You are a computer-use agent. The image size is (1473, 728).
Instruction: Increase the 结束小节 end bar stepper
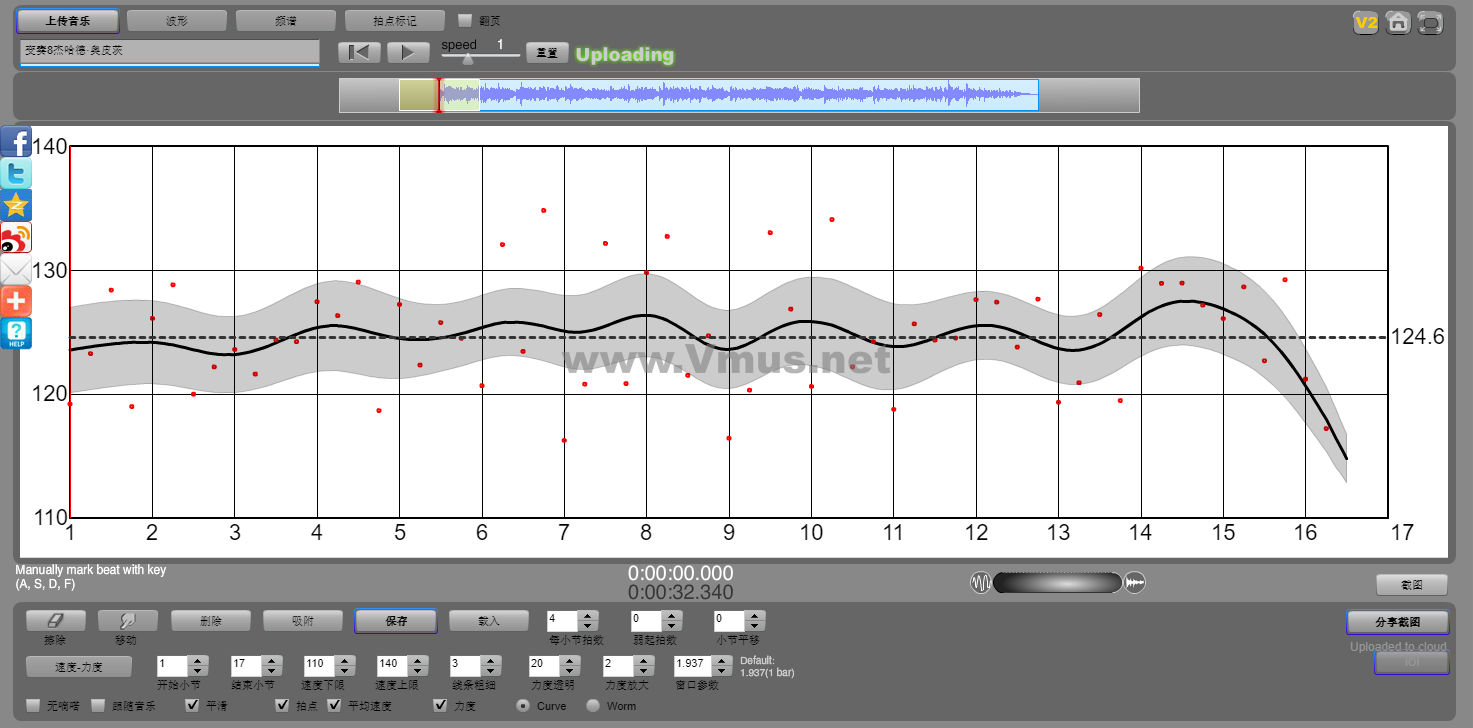[271, 660]
